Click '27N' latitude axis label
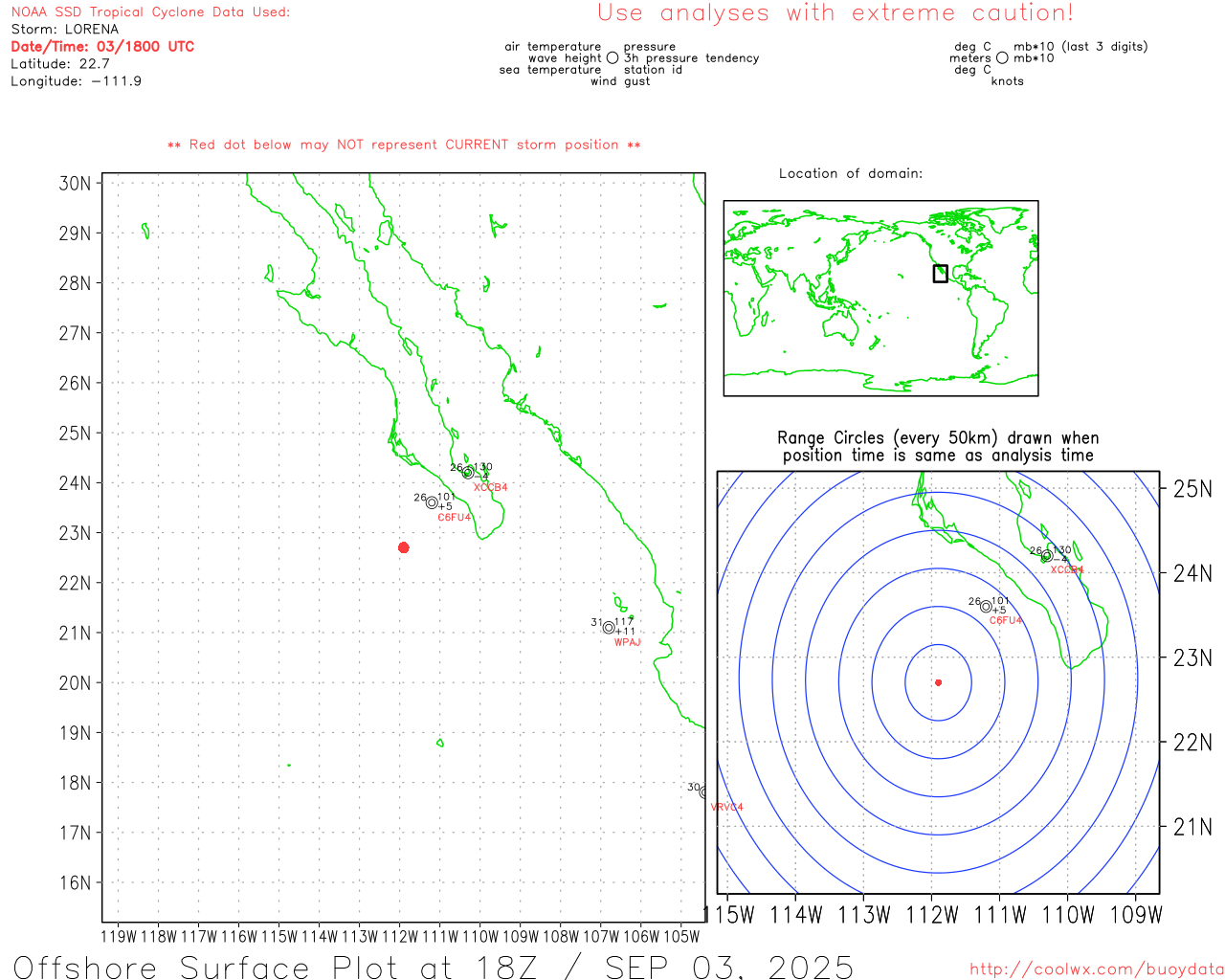 [x=75, y=333]
